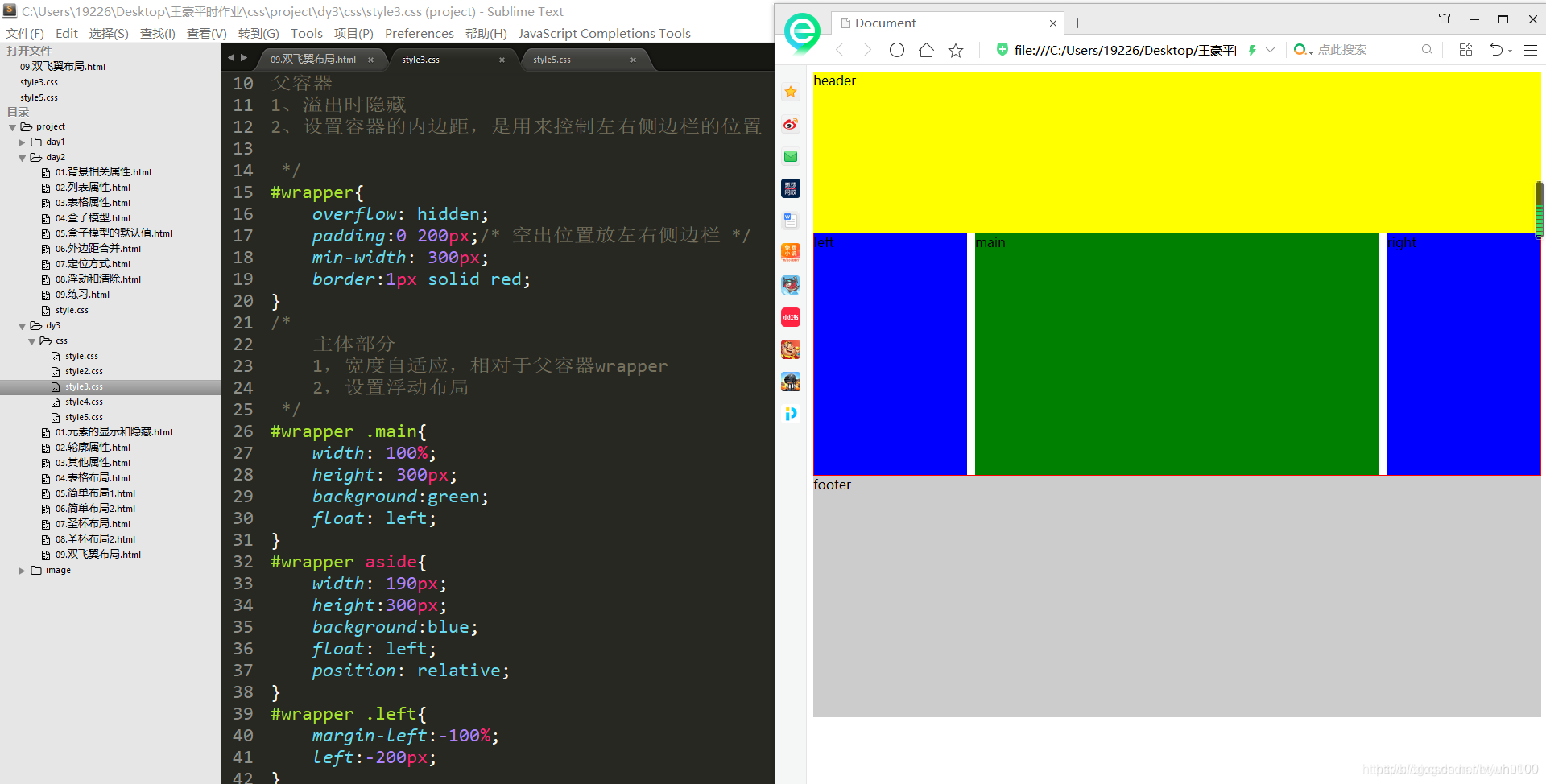The width and height of the screenshot is (1546, 784).
Task: Collapse the day2 folder
Action: pos(22,158)
